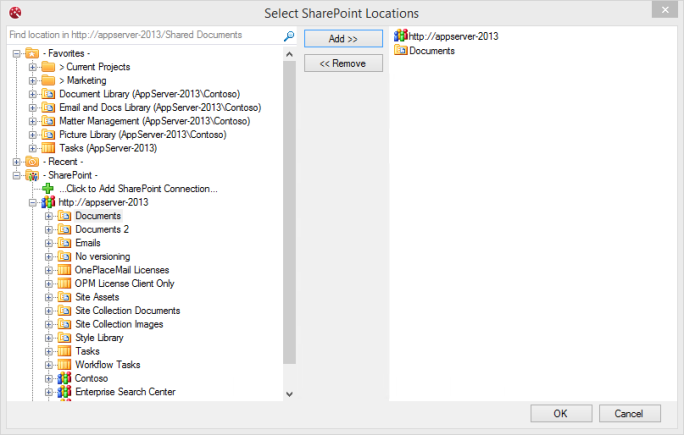
Task: Select Documents in selected locations list
Action: 431,50
